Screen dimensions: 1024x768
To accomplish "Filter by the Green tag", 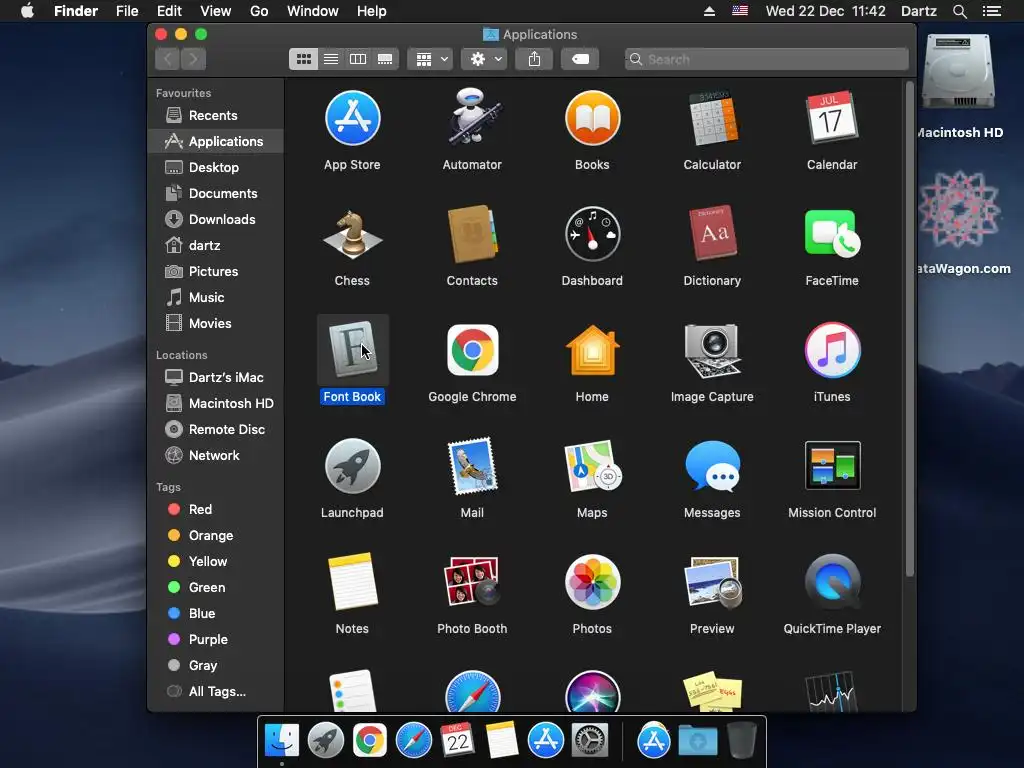I will (x=216, y=588).
